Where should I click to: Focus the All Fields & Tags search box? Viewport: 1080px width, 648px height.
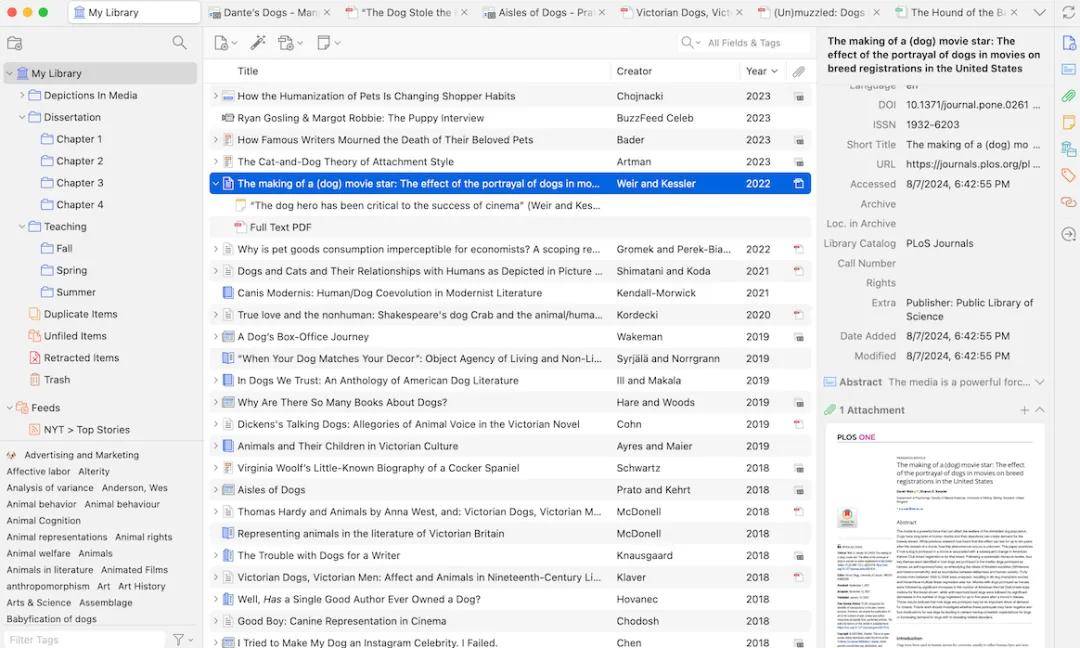(x=756, y=43)
